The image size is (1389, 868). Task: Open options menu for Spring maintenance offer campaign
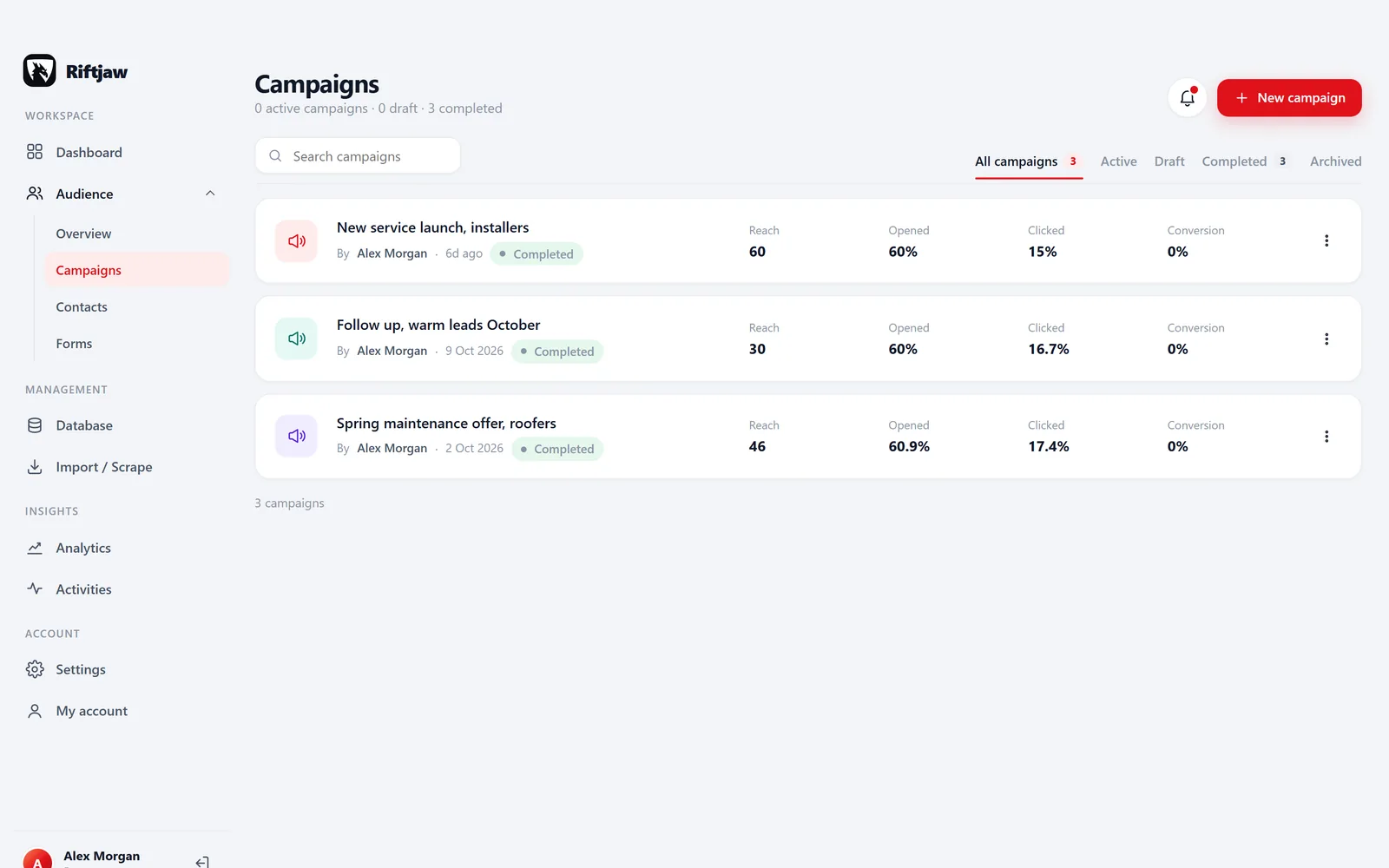pos(1326,437)
